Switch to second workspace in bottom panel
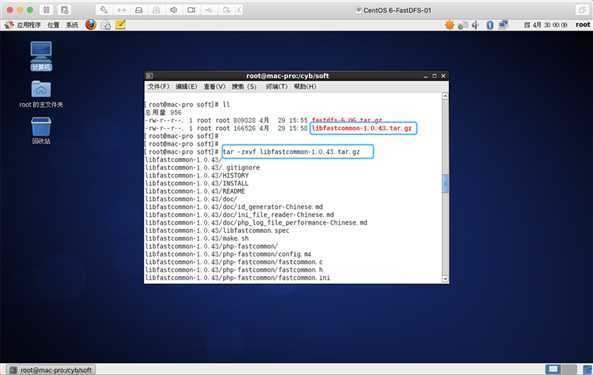The width and height of the screenshot is (593, 375). (568, 369)
